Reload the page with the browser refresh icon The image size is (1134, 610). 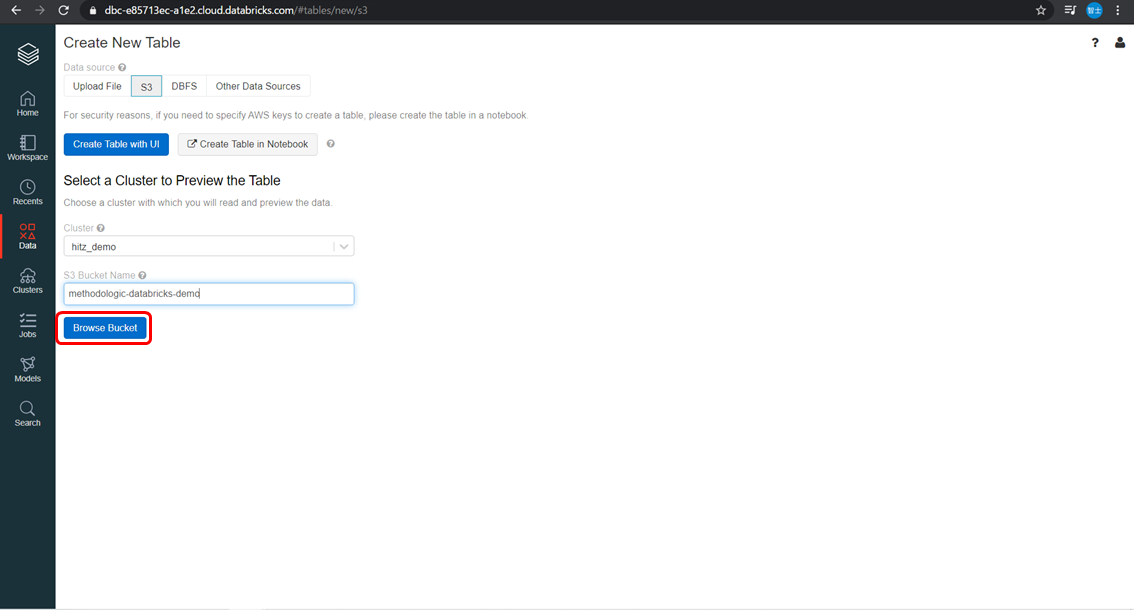(x=64, y=10)
